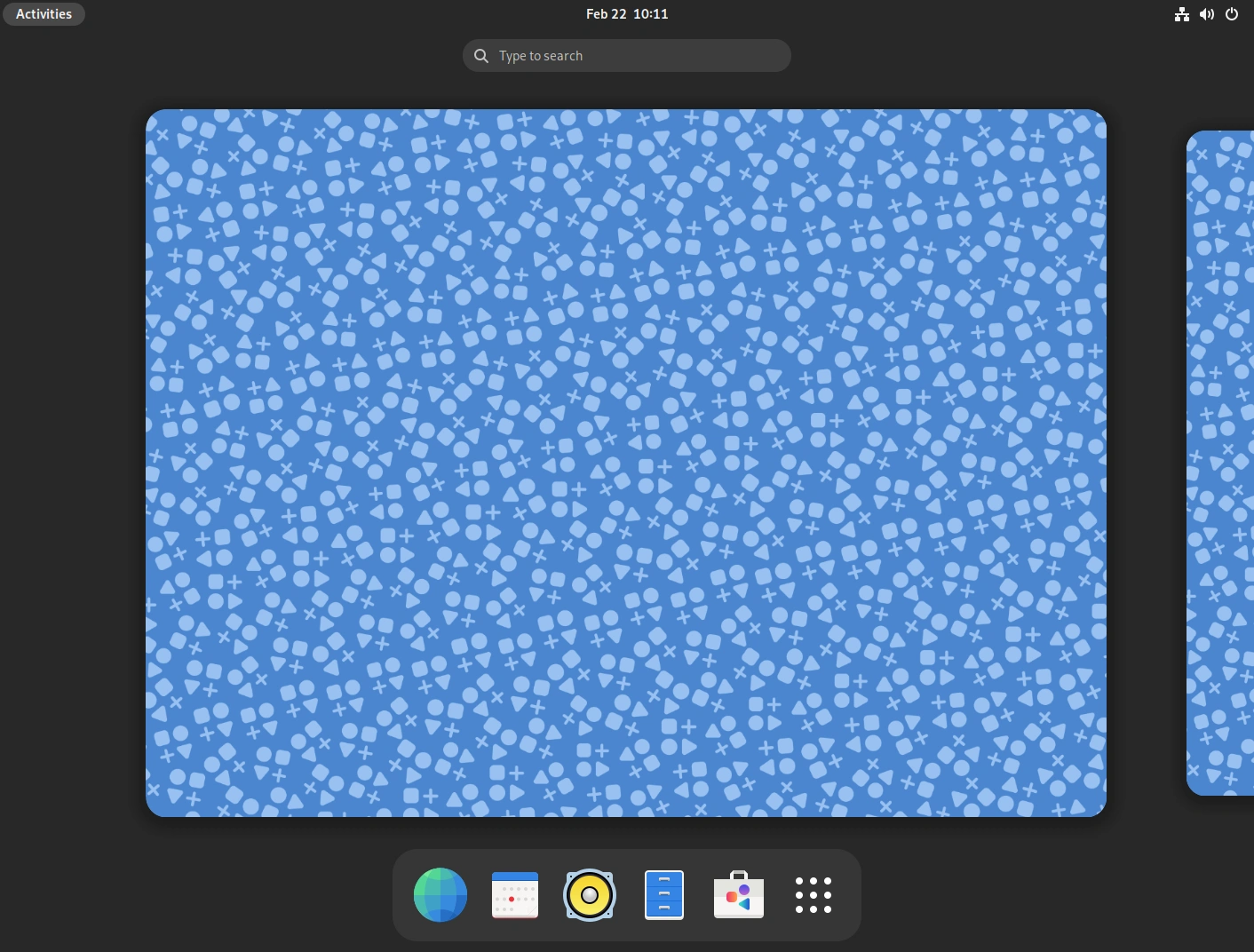Click the power icon in the top bar

[1232, 14]
